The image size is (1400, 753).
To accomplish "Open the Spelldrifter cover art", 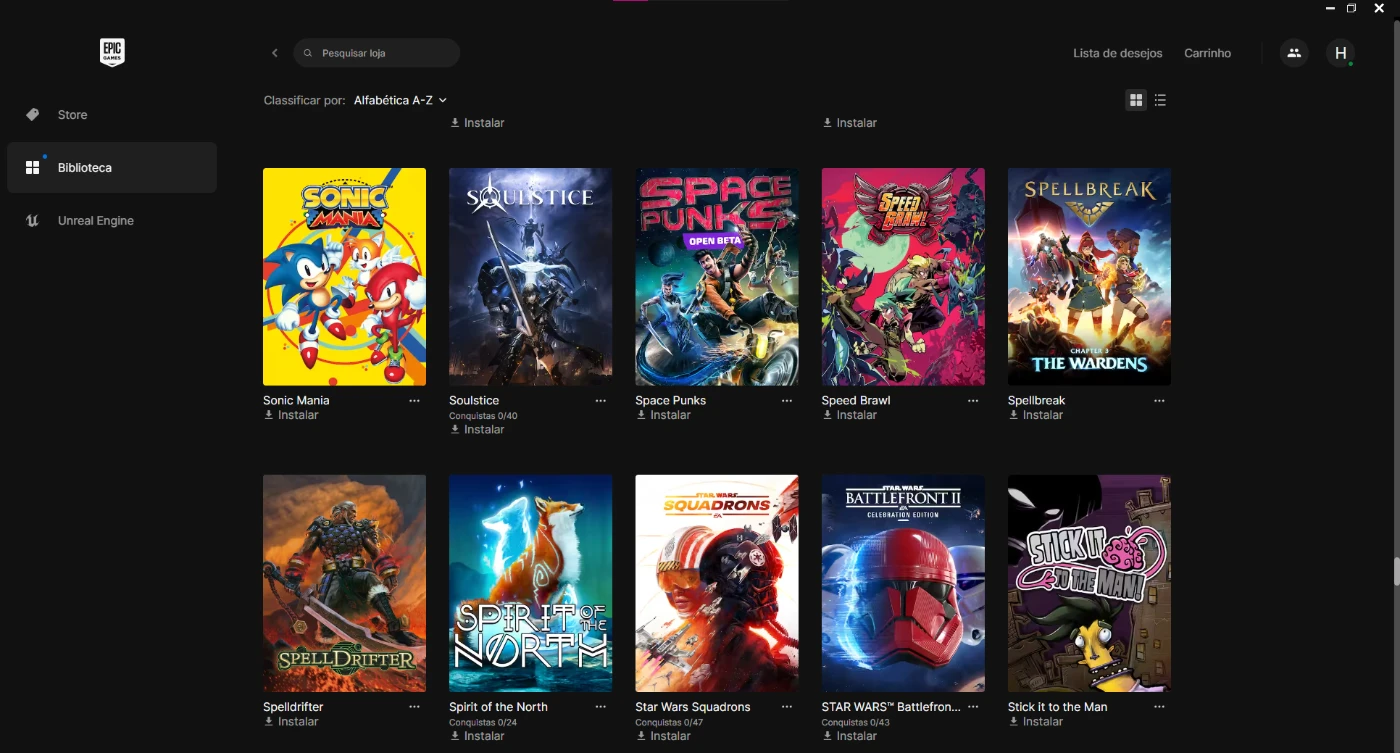I will (x=344, y=583).
